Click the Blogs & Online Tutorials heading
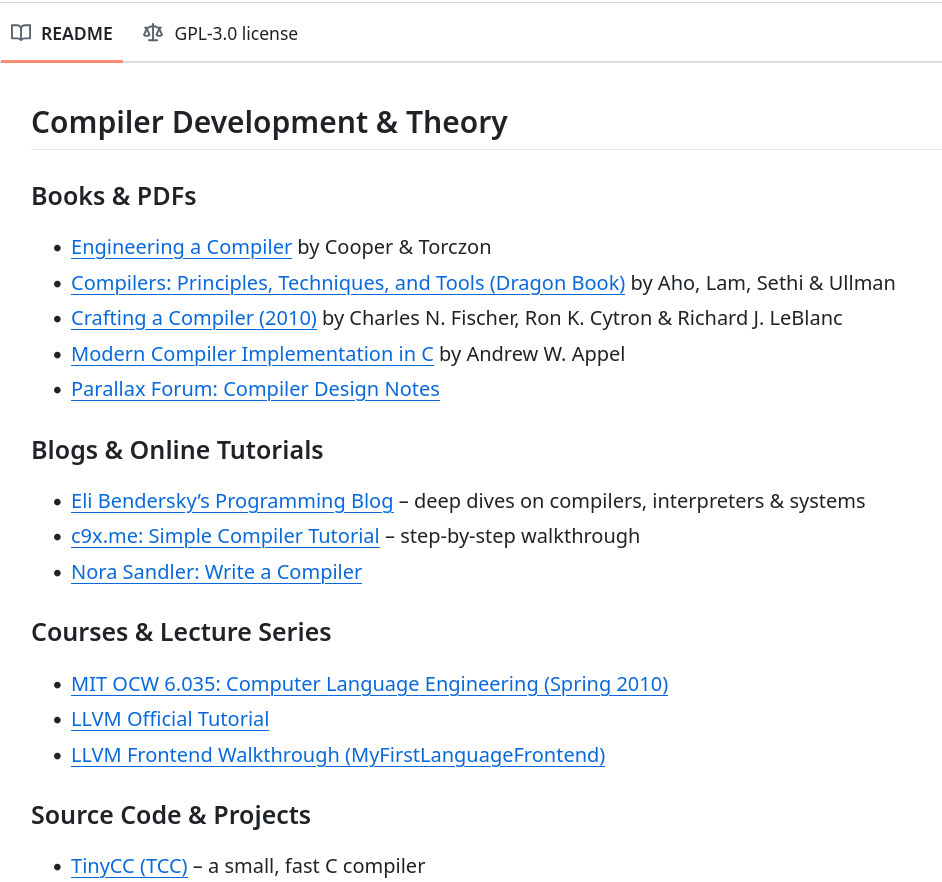The width and height of the screenshot is (942, 882). tap(177, 451)
